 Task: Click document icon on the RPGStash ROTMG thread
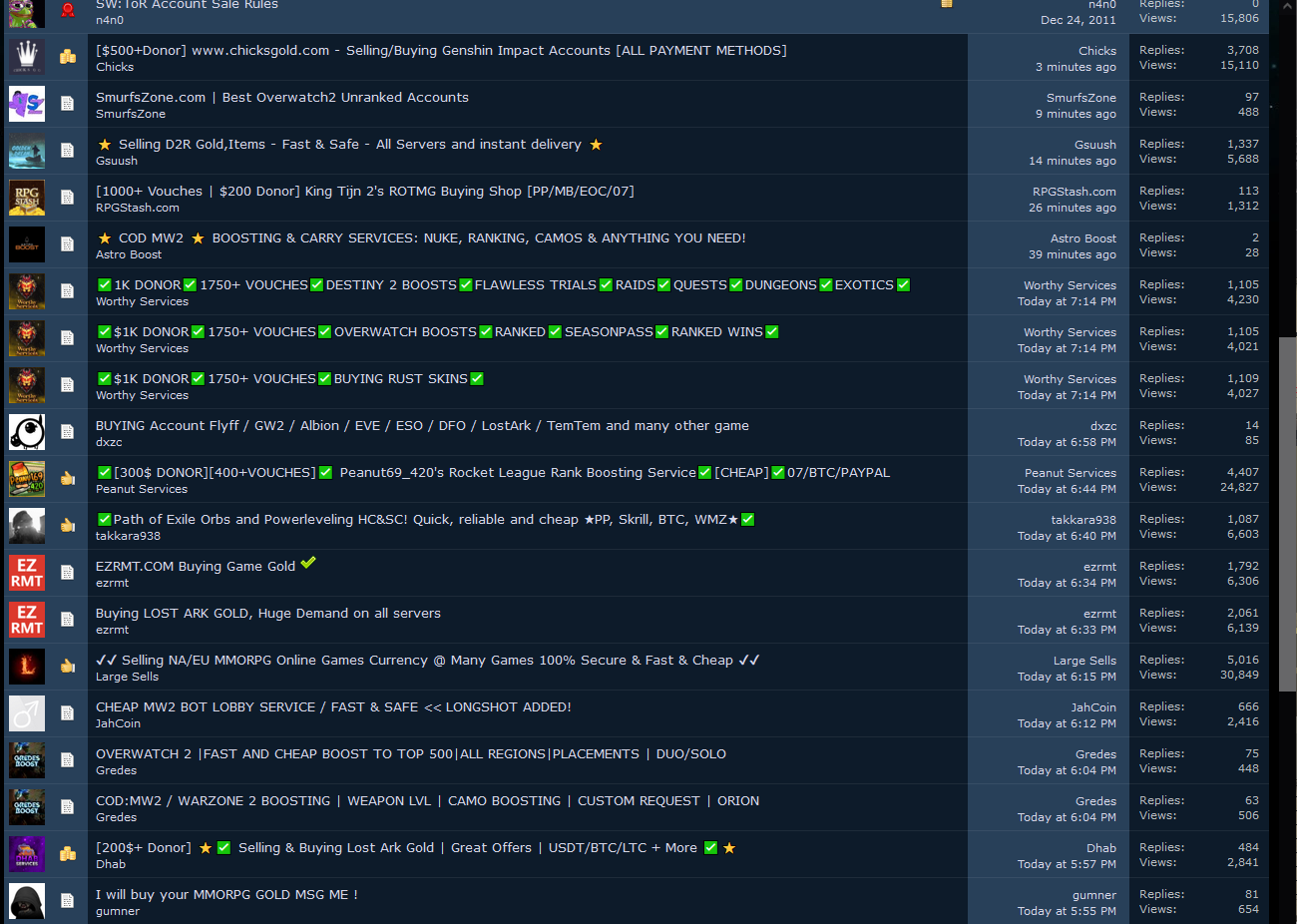(x=67, y=198)
